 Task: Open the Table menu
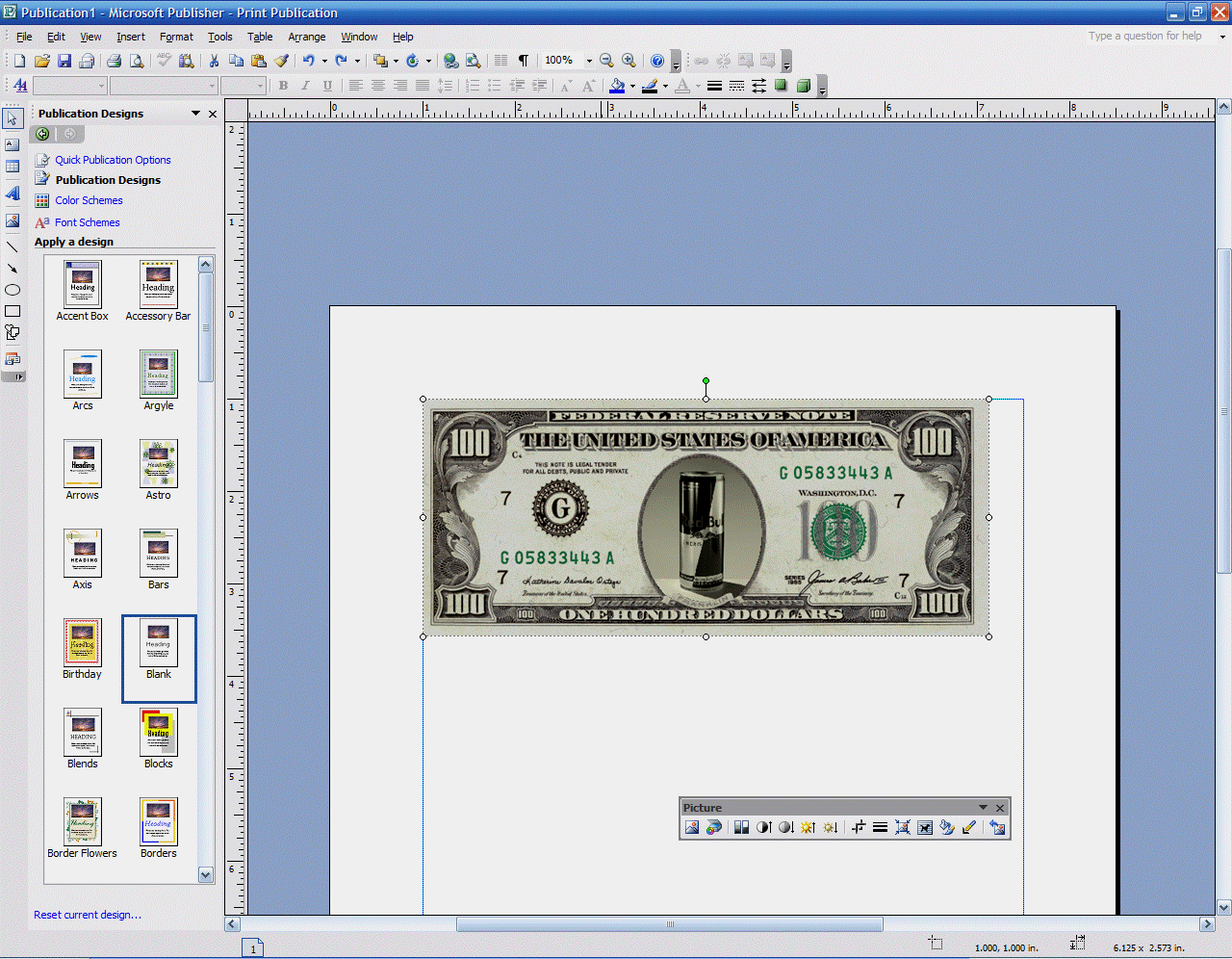pyautogui.click(x=260, y=37)
